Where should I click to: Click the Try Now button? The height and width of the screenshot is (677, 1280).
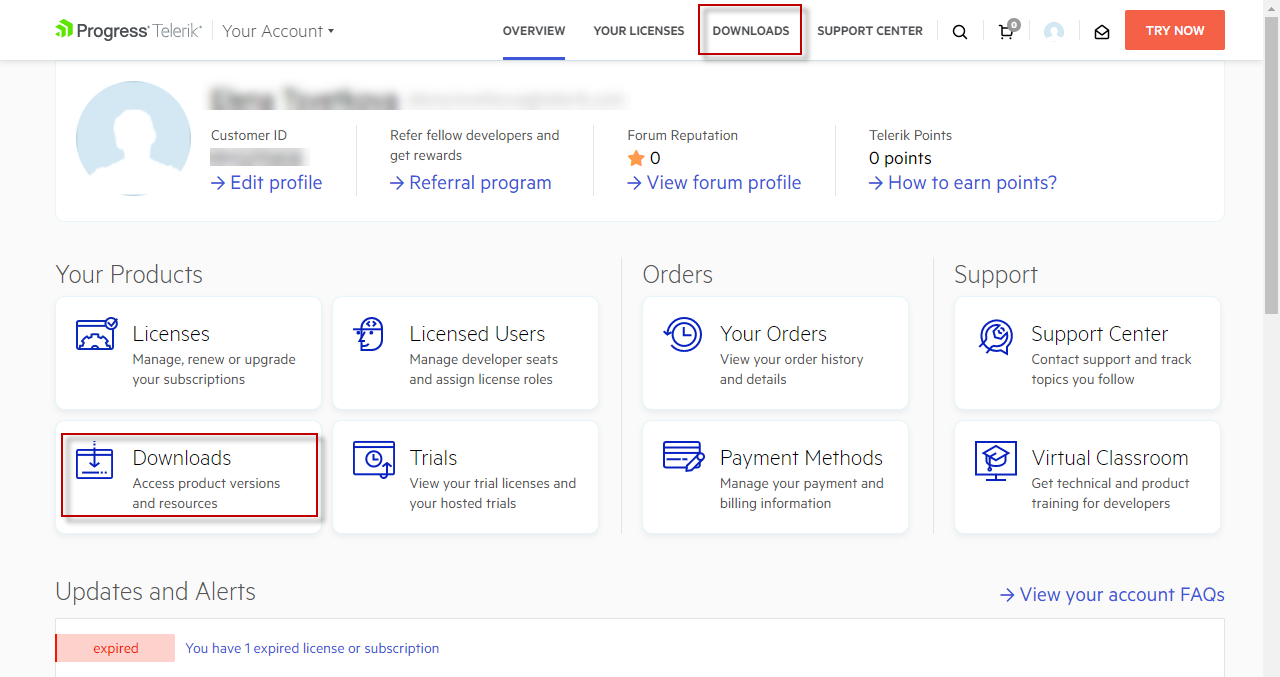click(1175, 30)
